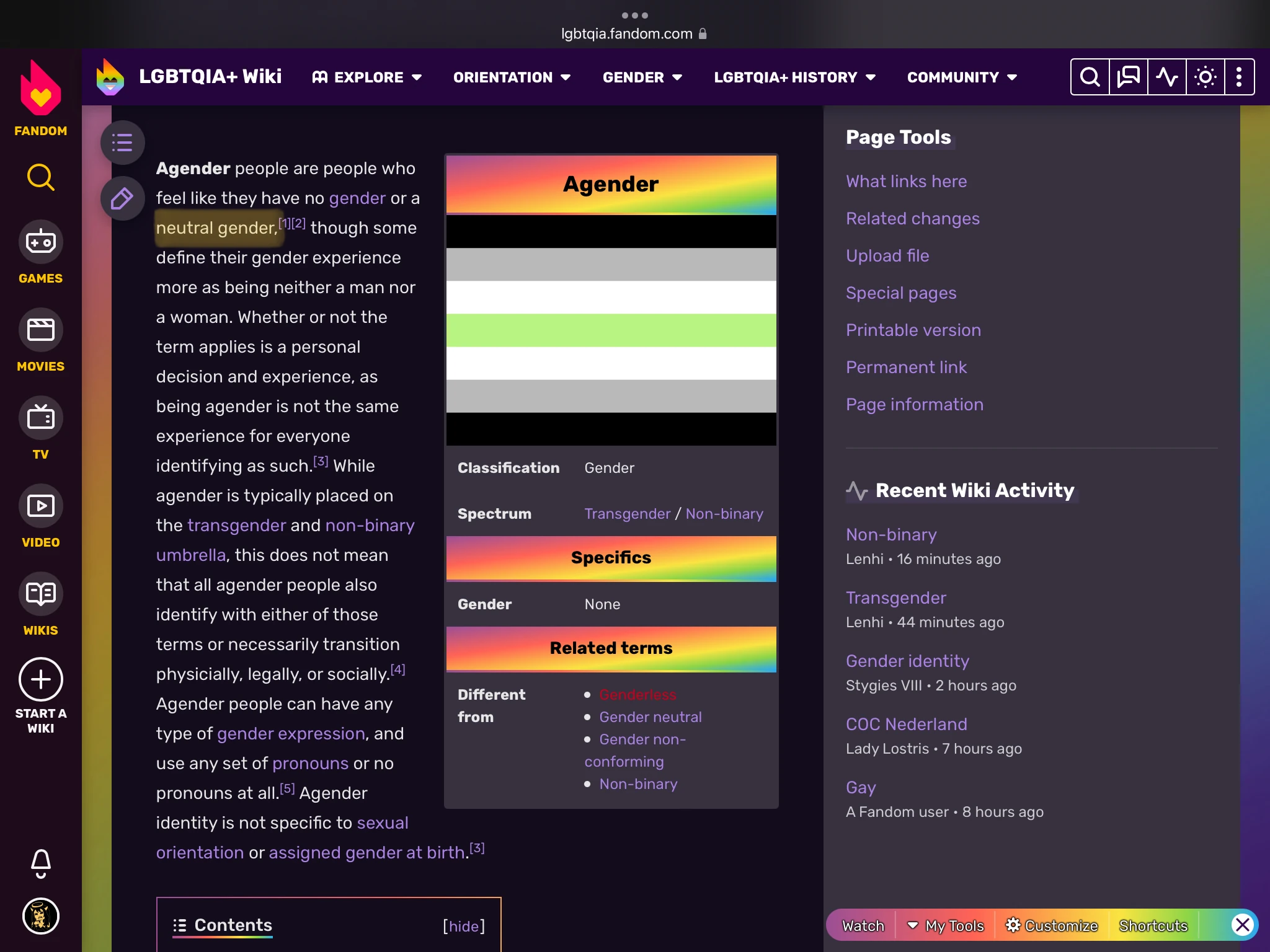Close the bottom toolbar with X
The image size is (1270, 952).
[x=1242, y=925]
